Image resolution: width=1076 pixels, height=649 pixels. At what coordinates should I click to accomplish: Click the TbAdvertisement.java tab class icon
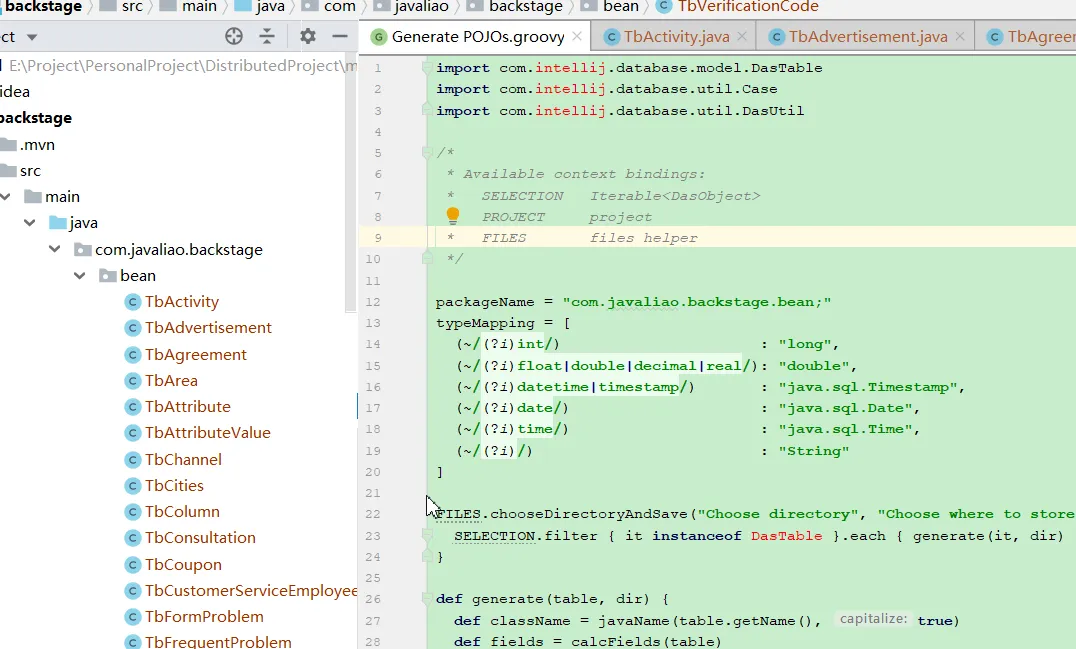click(776, 36)
